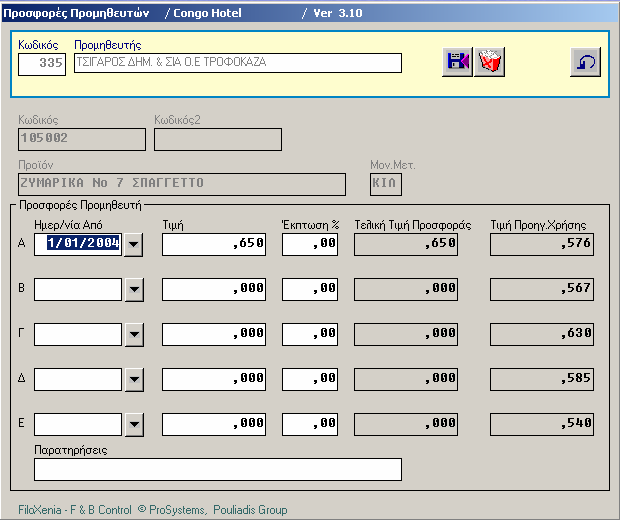Click the Προμηθευτής supplier name field
Viewport: 620px width, 520px height.
pyautogui.click(x=238, y=63)
